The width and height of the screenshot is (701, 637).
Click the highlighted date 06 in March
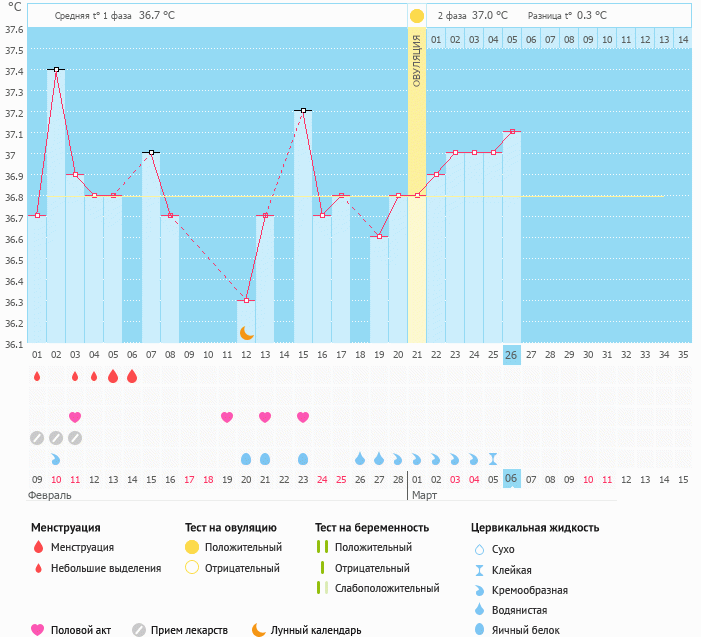(511, 479)
